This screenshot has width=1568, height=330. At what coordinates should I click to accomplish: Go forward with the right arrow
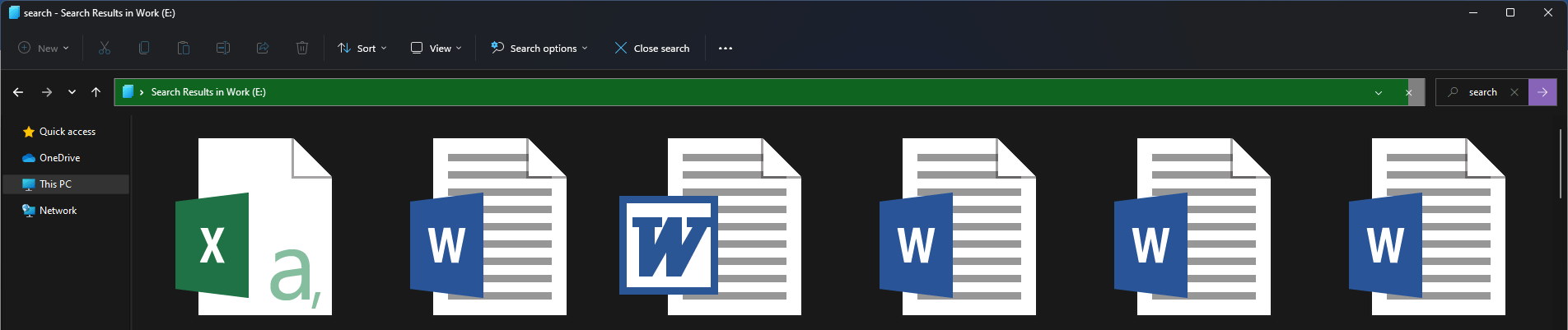pyautogui.click(x=47, y=92)
